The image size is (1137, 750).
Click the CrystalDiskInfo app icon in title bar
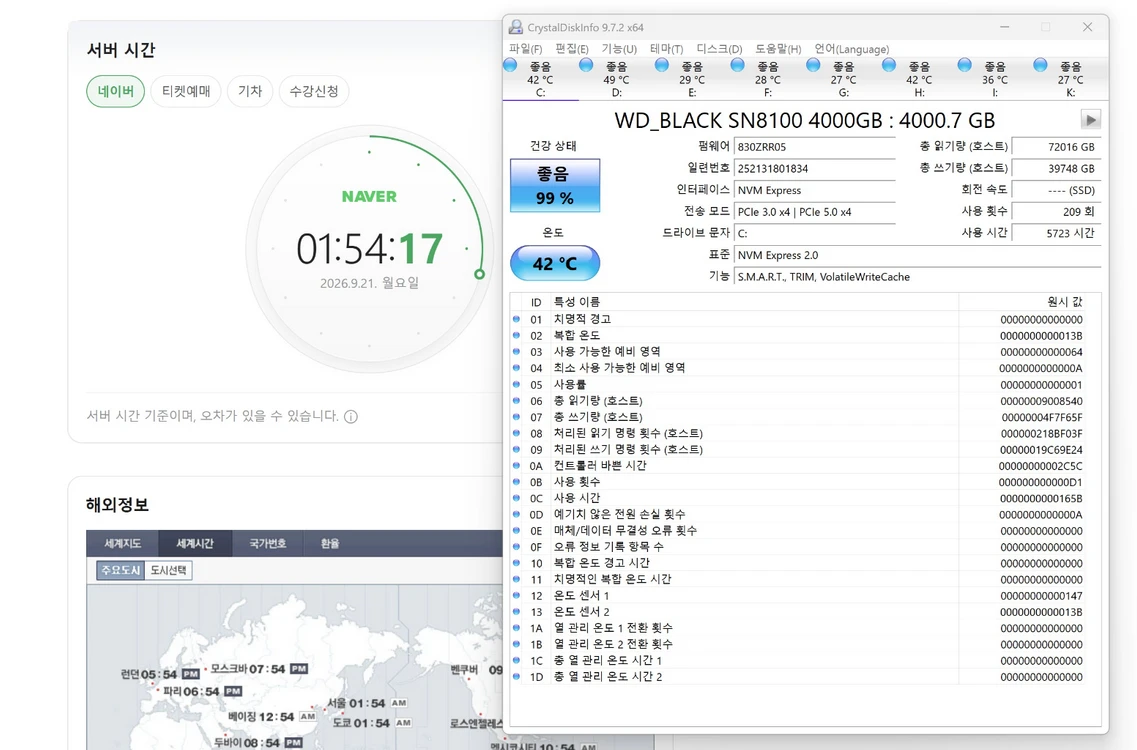516,27
